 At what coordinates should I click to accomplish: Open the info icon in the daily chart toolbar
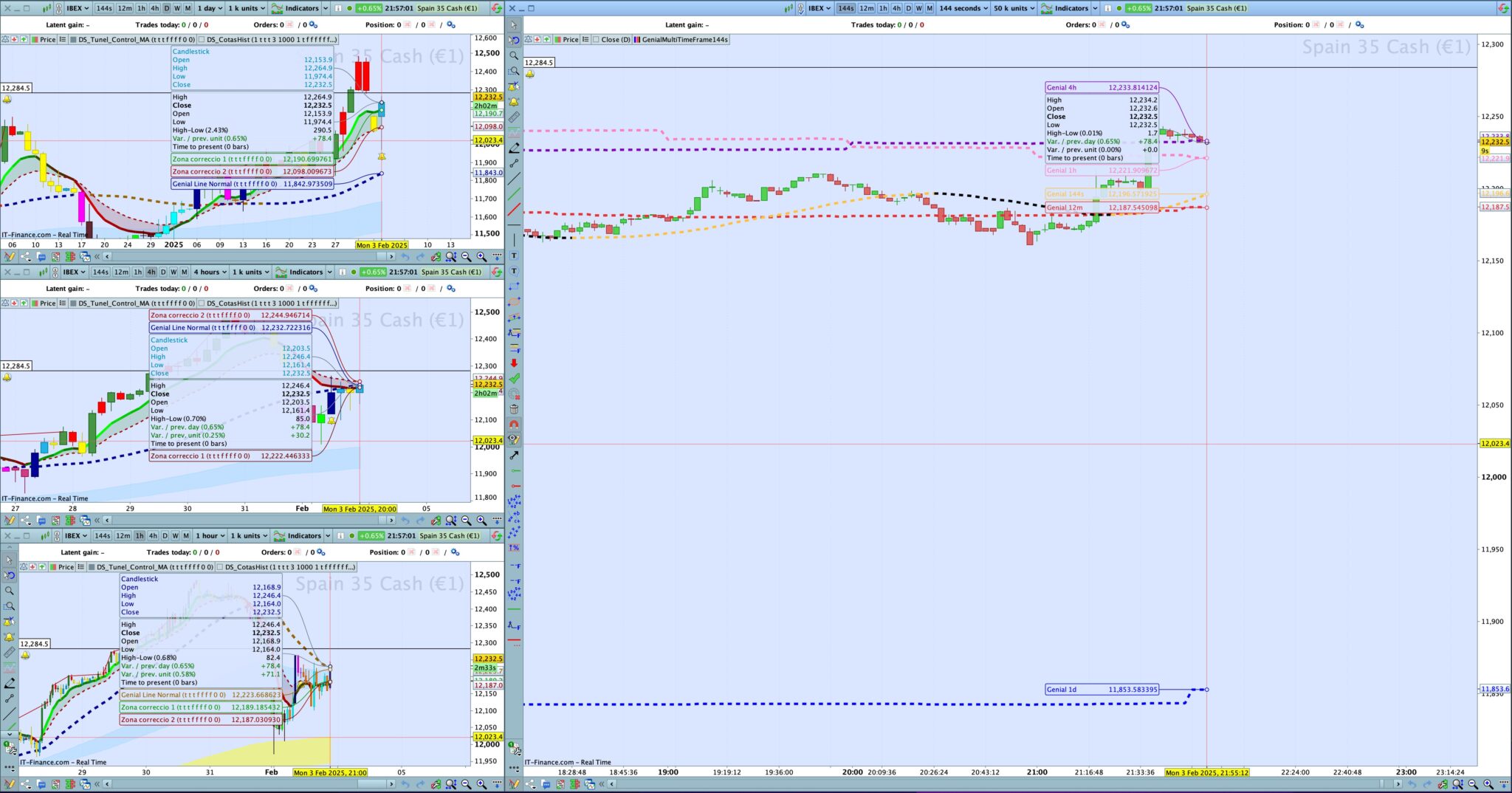click(338, 8)
